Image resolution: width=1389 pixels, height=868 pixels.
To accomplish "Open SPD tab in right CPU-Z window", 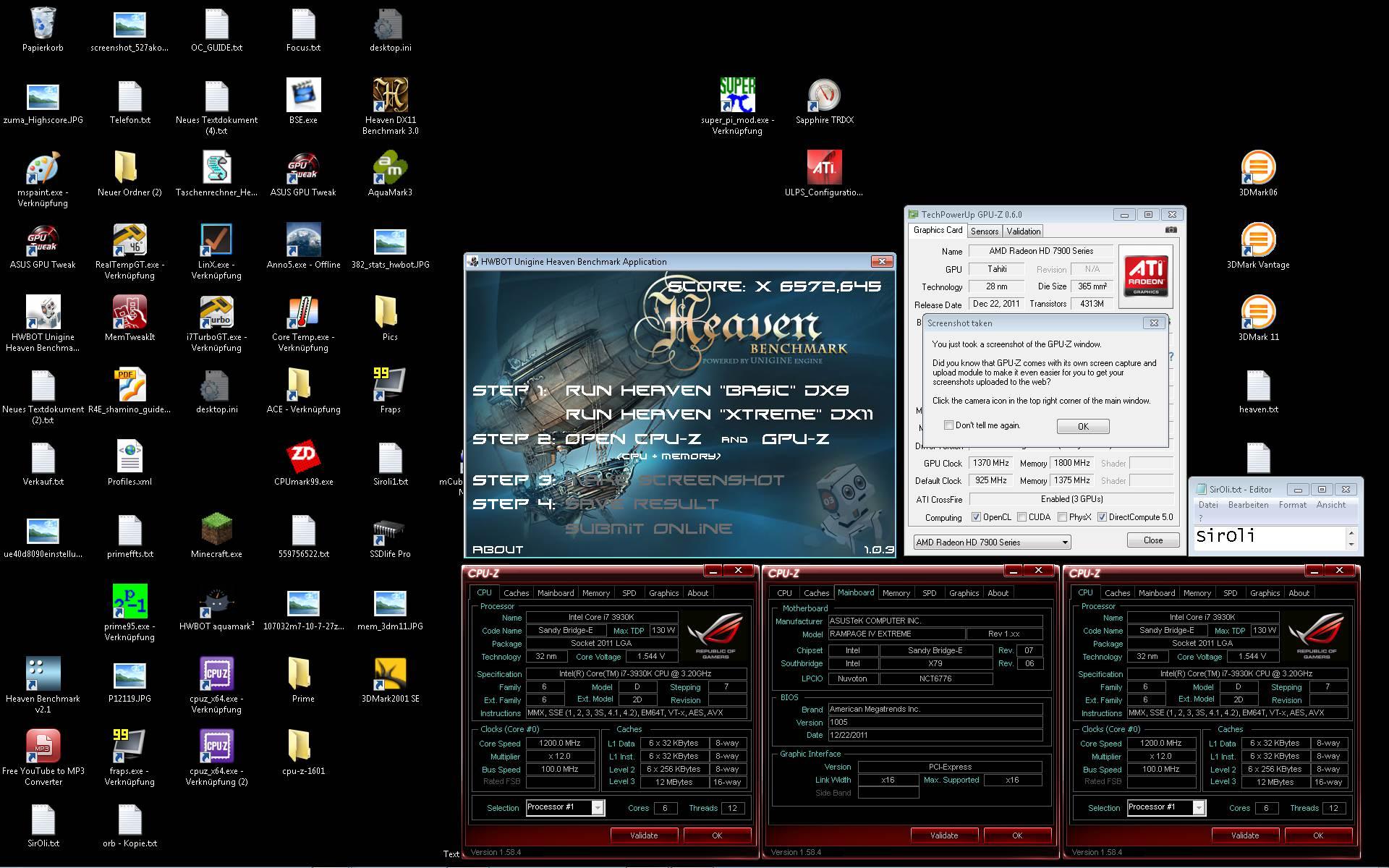I will point(1230,593).
